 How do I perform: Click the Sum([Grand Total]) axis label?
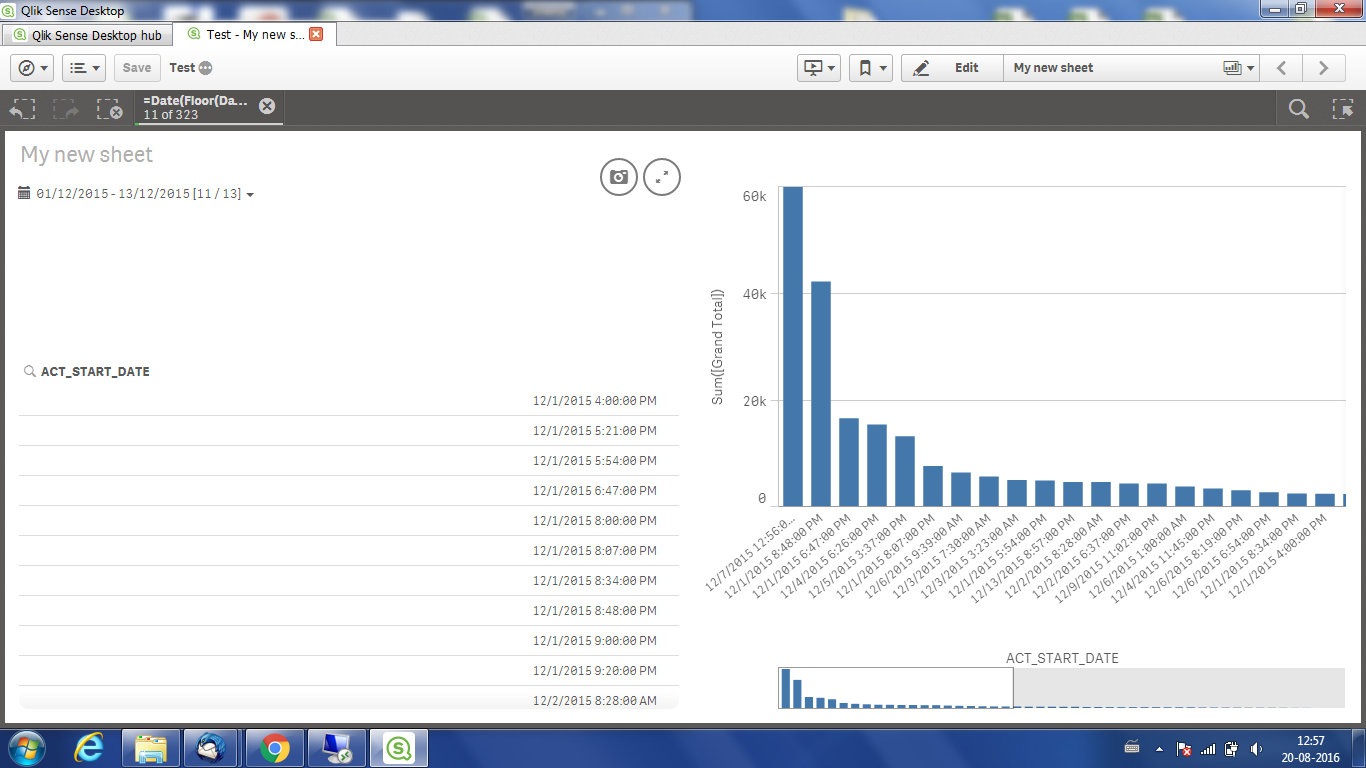point(717,347)
